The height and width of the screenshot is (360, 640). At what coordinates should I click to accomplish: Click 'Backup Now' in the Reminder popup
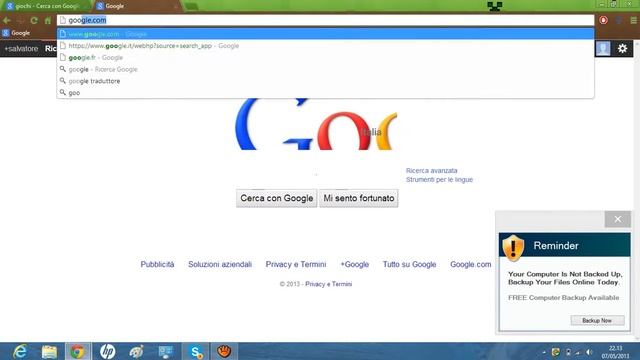[x=597, y=320]
